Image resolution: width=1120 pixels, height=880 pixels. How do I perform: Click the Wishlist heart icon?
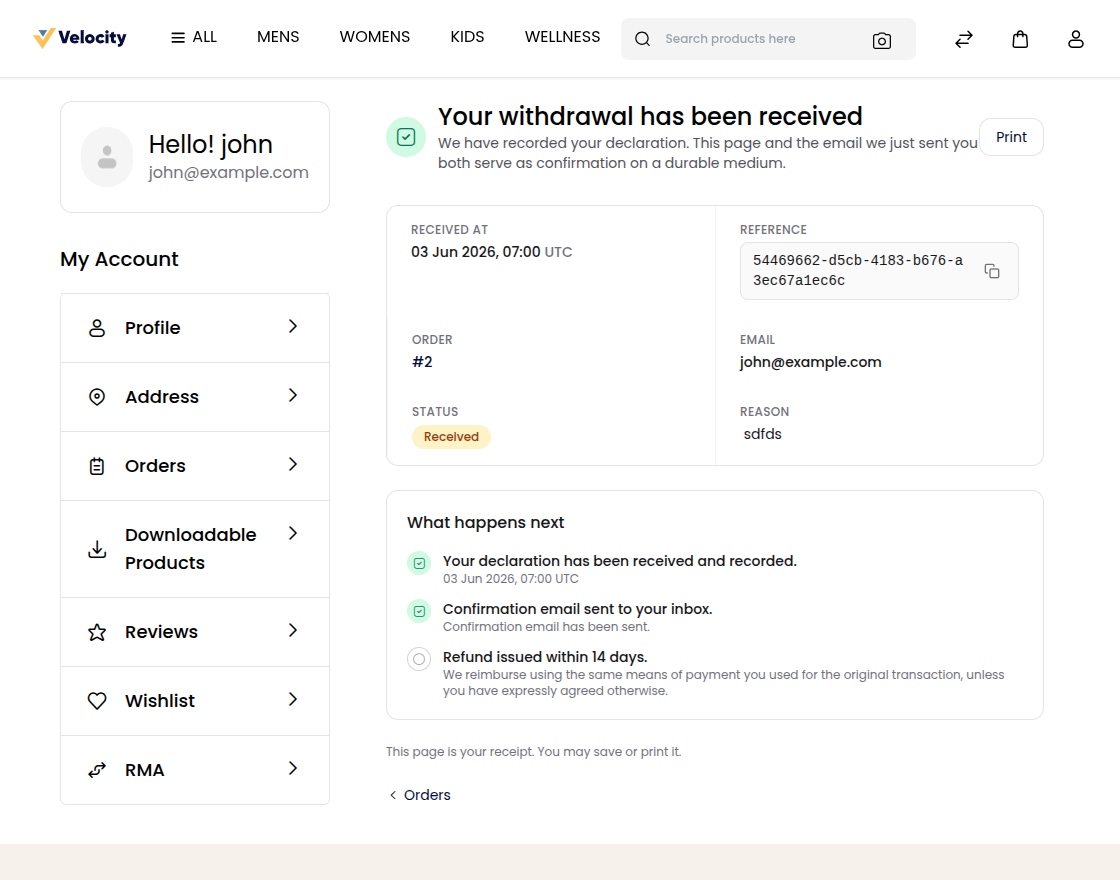97,701
